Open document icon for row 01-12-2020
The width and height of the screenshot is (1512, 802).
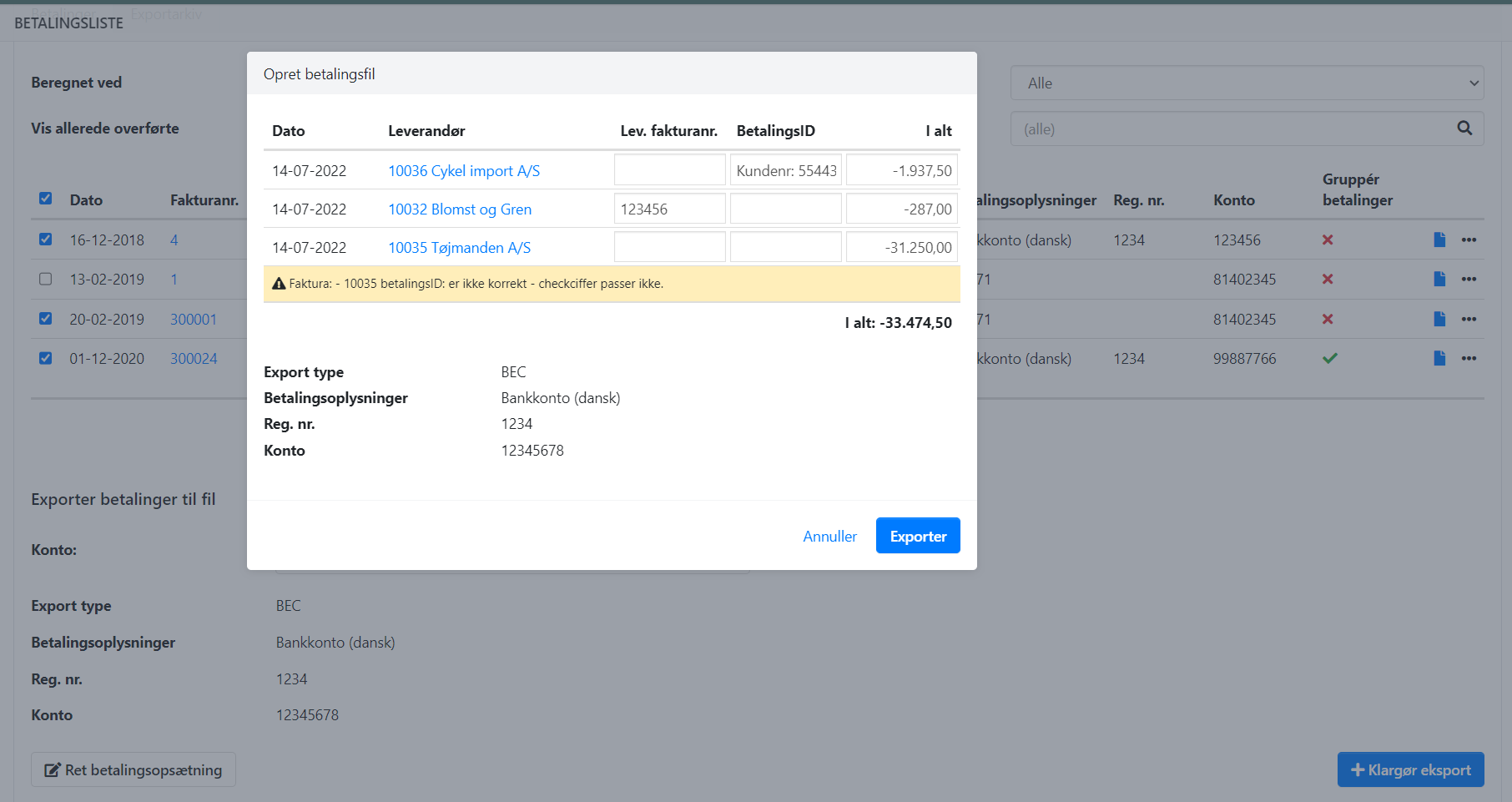tap(1439, 358)
